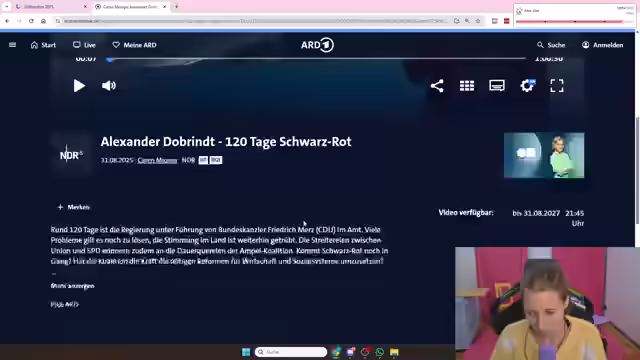Click the video progress bar
This screenshot has width=640, height=360.
[317, 59]
